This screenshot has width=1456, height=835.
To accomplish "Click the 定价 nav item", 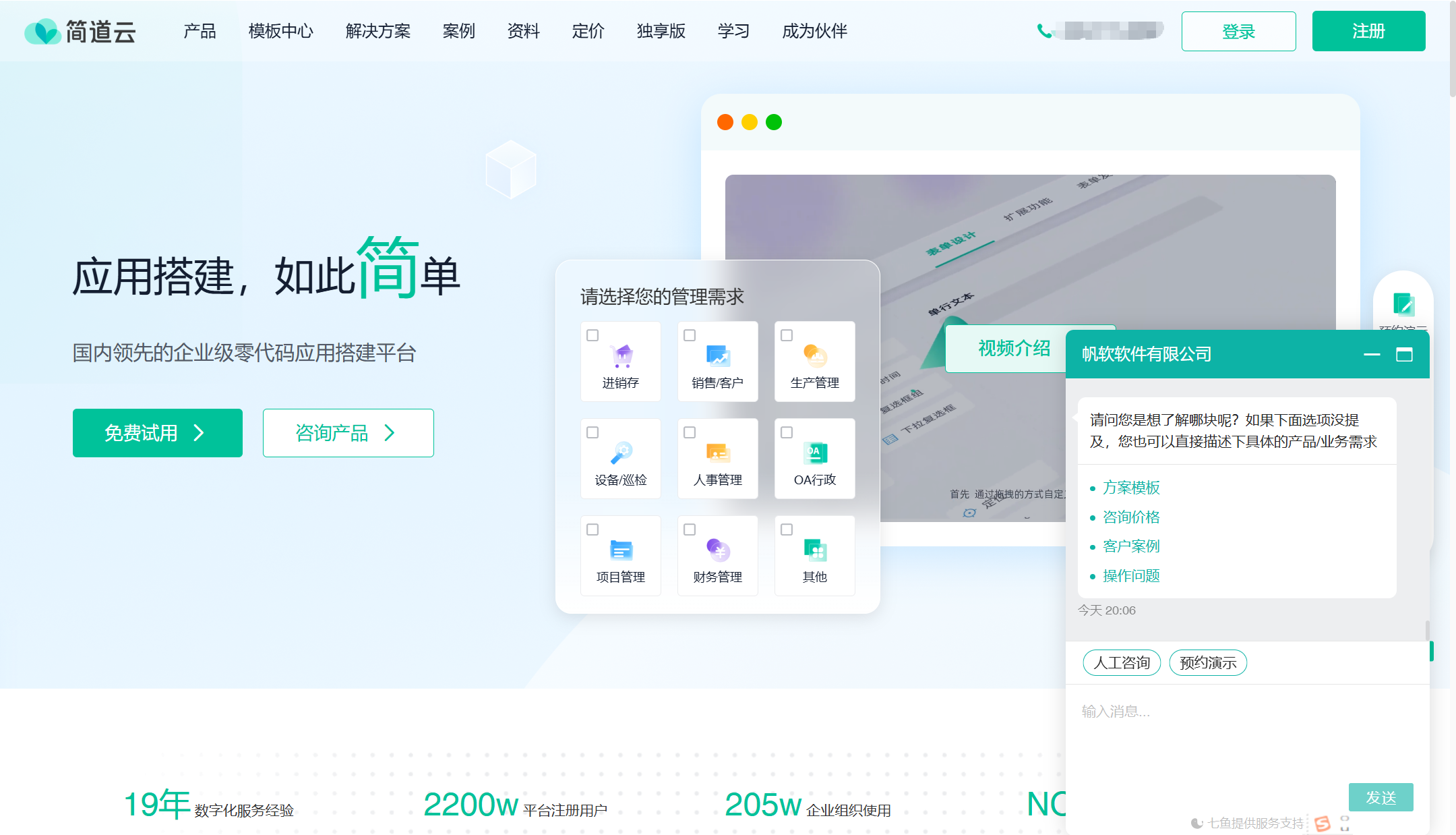I will pos(587,31).
